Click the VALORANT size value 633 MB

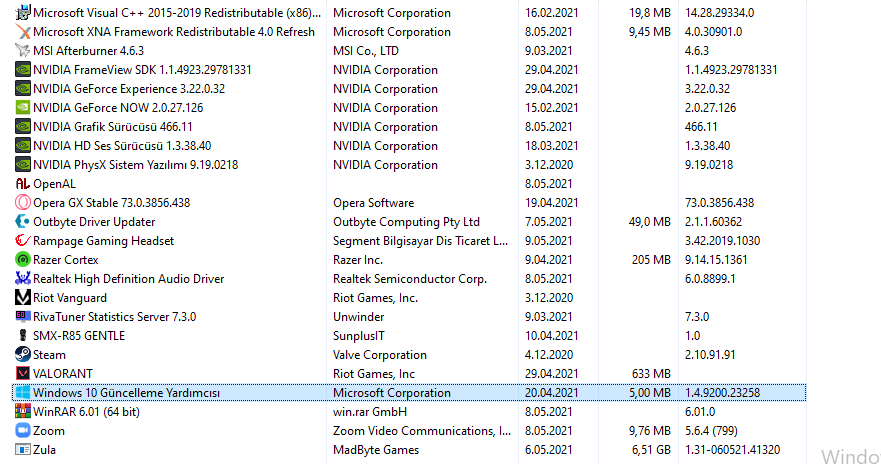pos(651,374)
